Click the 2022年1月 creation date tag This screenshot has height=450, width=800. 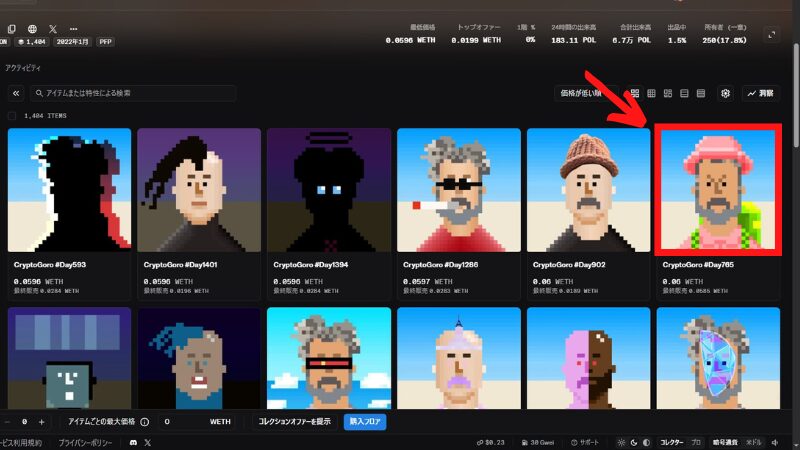[x=72, y=42]
